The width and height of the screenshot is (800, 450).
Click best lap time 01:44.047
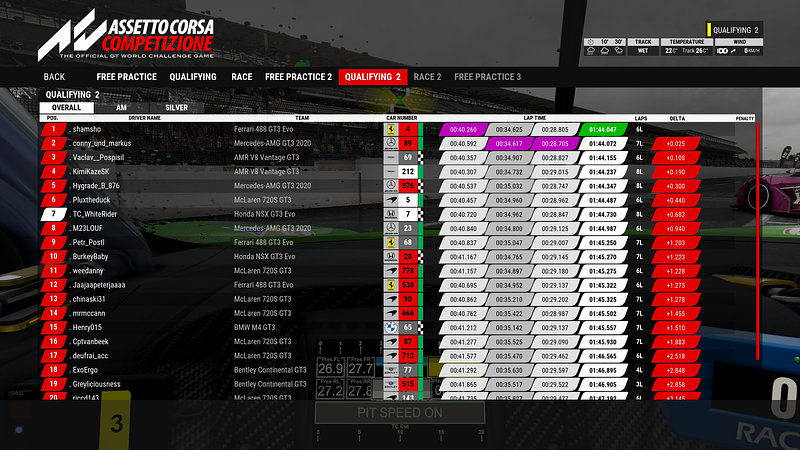tap(603, 130)
